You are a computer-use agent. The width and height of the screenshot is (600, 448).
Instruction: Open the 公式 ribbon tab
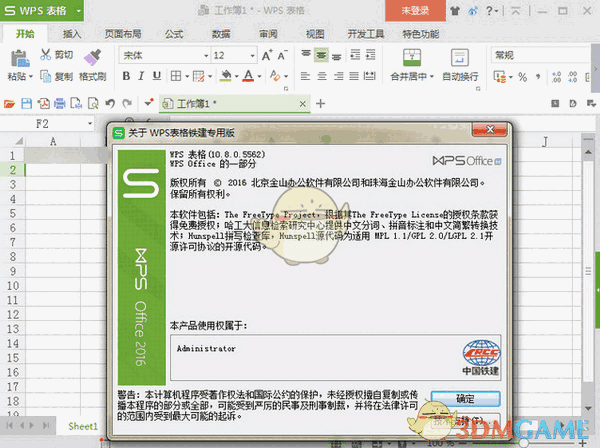174,34
